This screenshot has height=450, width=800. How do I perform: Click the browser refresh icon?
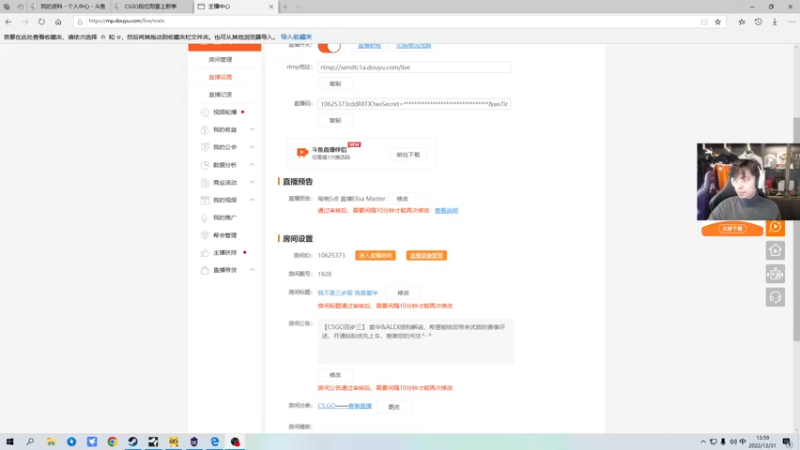tap(41, 22)
